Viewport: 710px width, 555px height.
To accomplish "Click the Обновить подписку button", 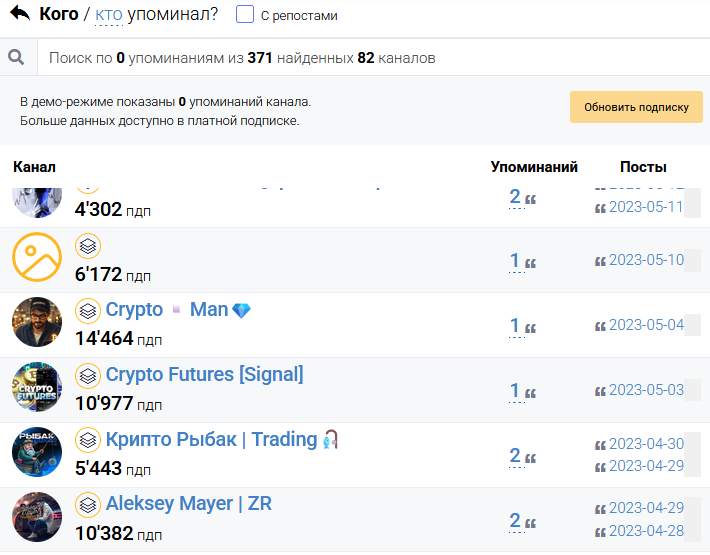I will coord(636,107).
